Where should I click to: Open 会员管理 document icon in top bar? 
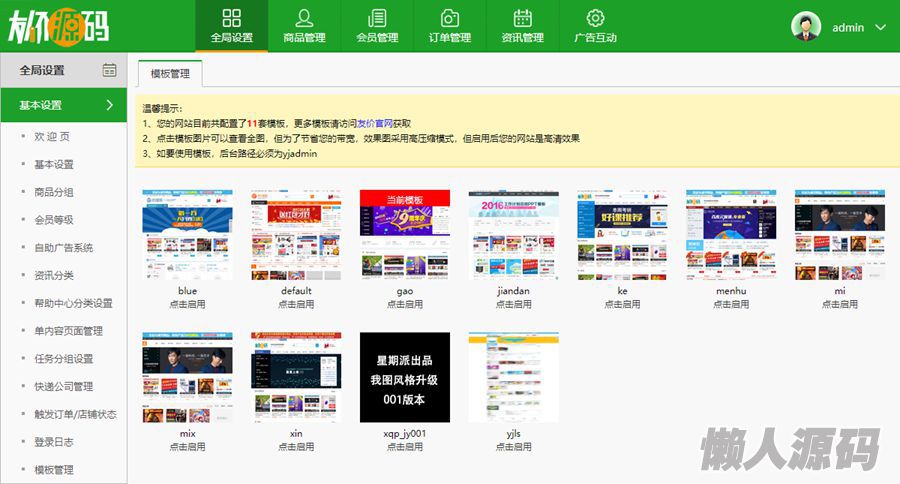377,18
